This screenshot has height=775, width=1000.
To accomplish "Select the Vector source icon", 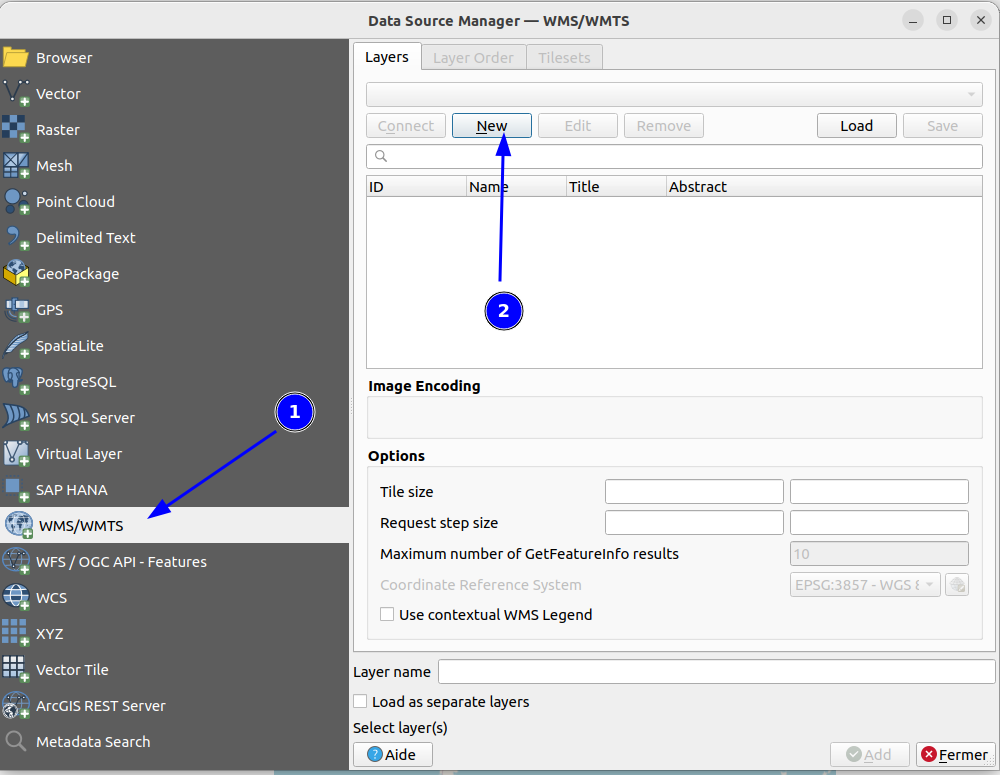I will click(16, 93).
